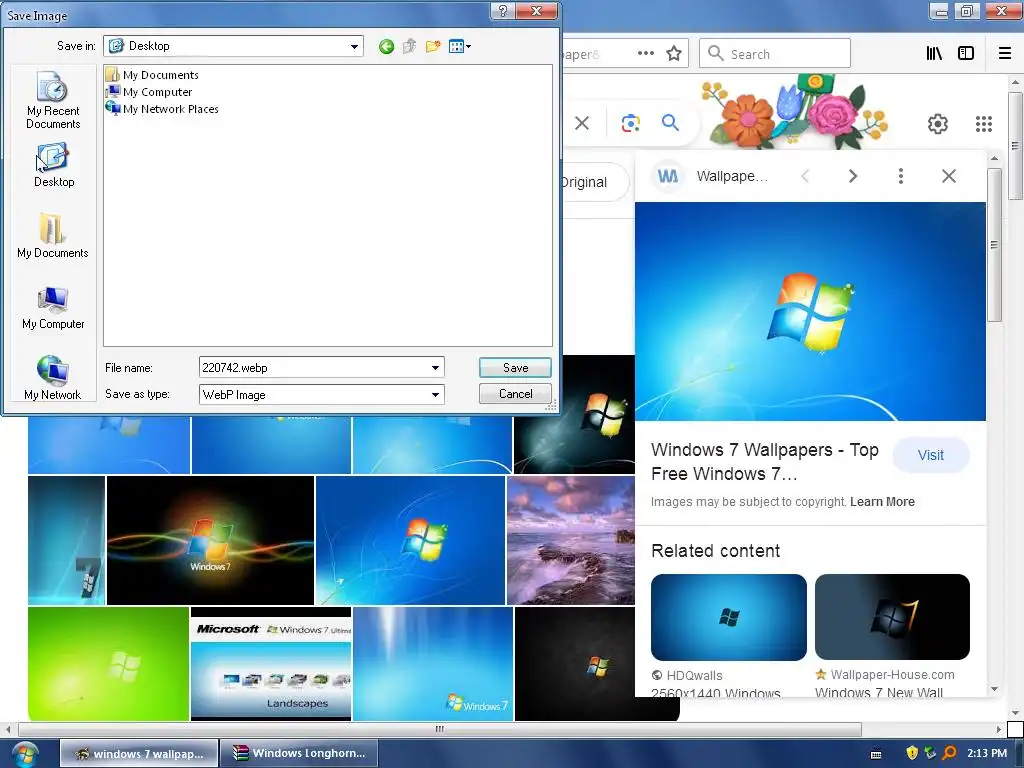This screenshot has width=1024, height=768.
Task: Select Desktop in places bar
Action: coord(54,166)
